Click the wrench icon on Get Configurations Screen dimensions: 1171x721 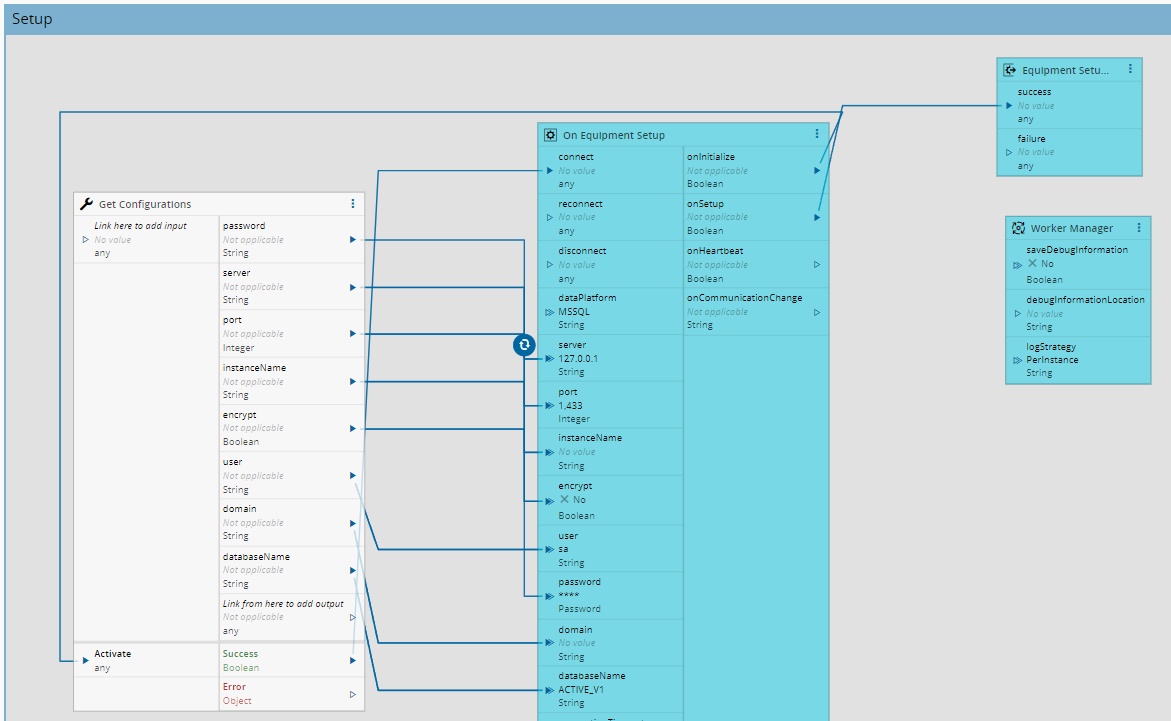click(86, 204)
